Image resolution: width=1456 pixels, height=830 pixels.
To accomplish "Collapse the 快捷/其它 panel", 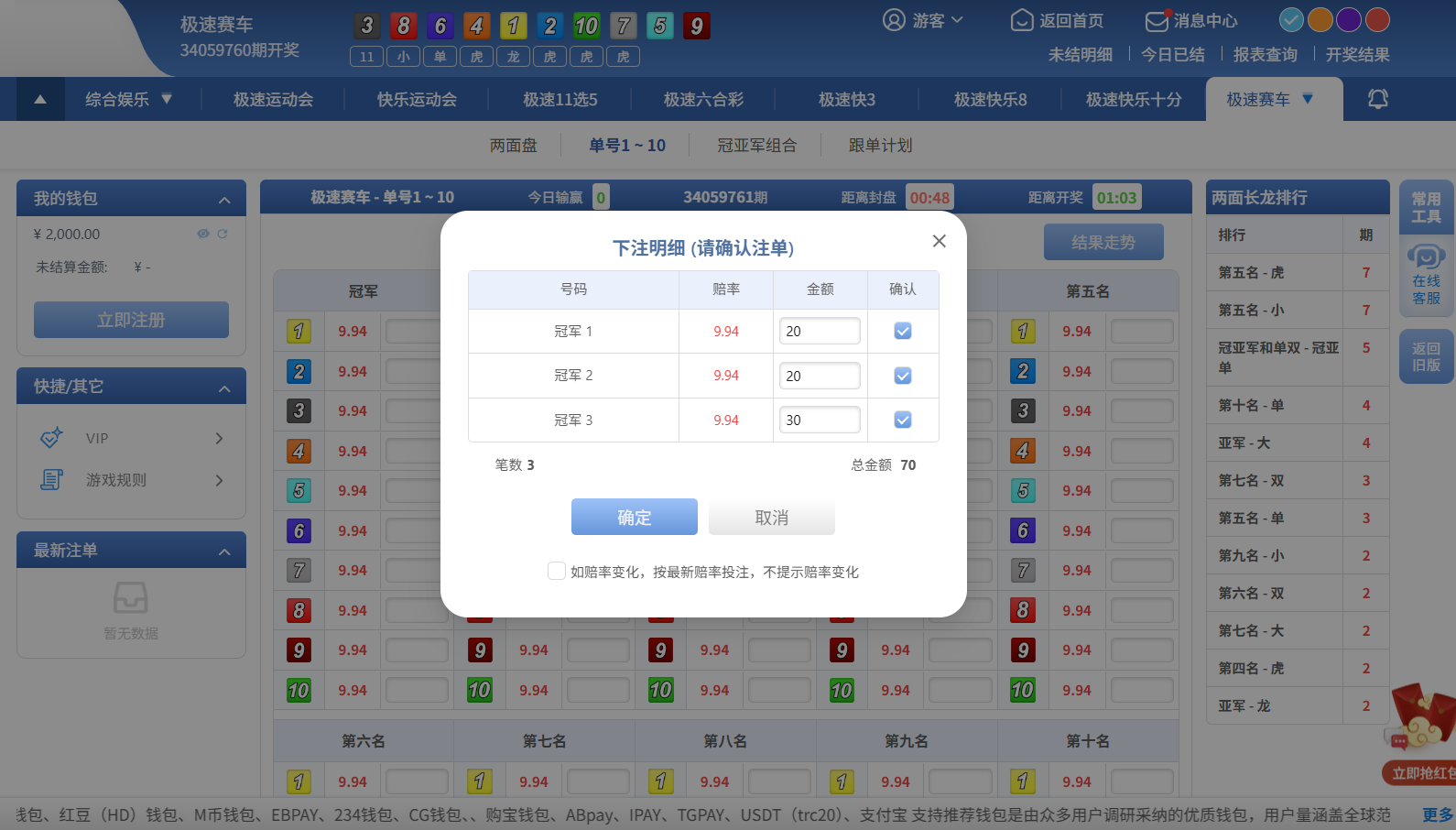I will pos(224,388).
